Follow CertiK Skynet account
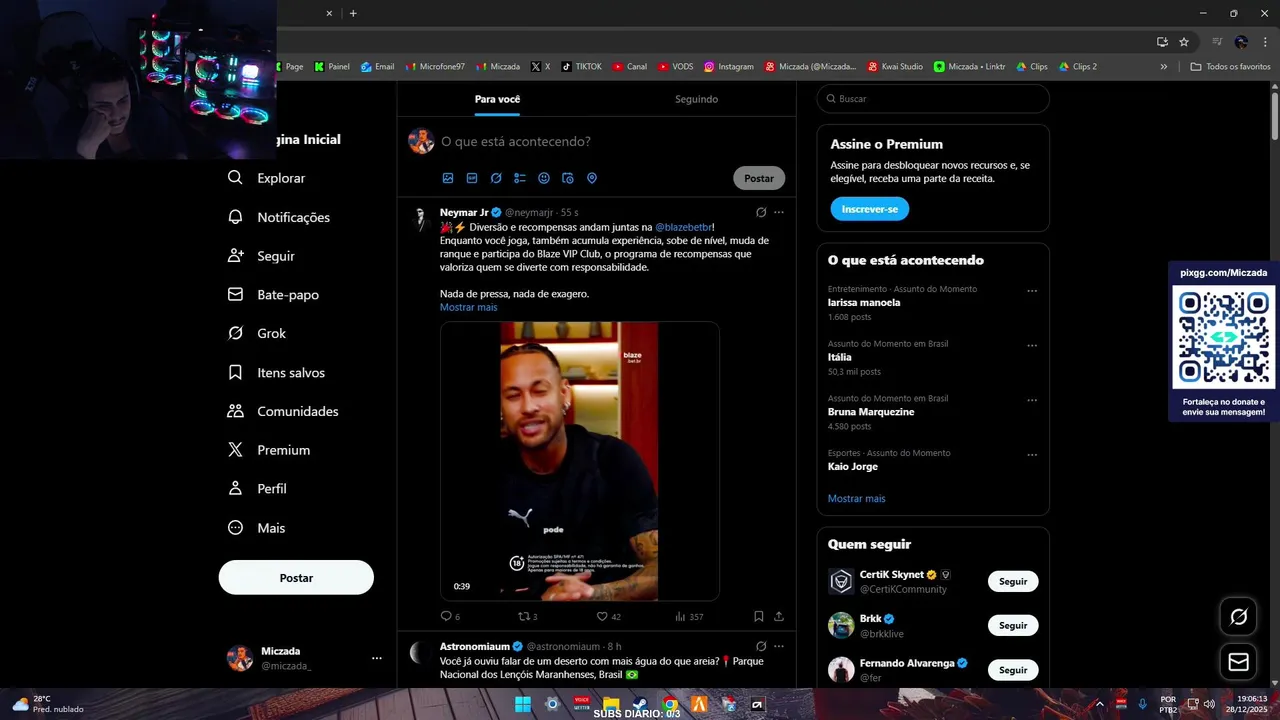Image resolution: width=1280 pixels, height=720 pixels. click(x=1013, y=581)
